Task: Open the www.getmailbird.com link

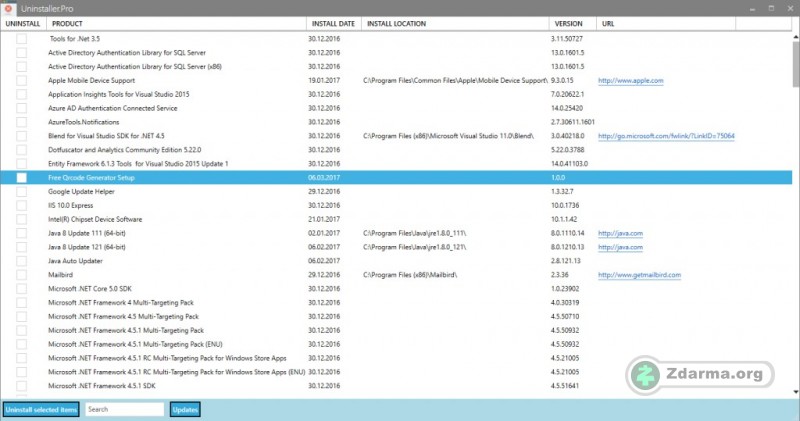Action: tap(639, 275)
